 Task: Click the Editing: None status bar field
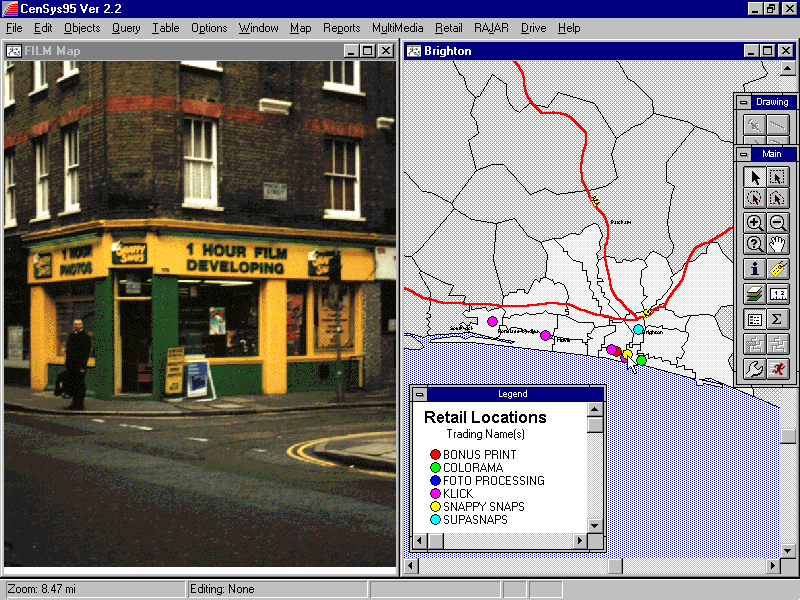(275, 589)
